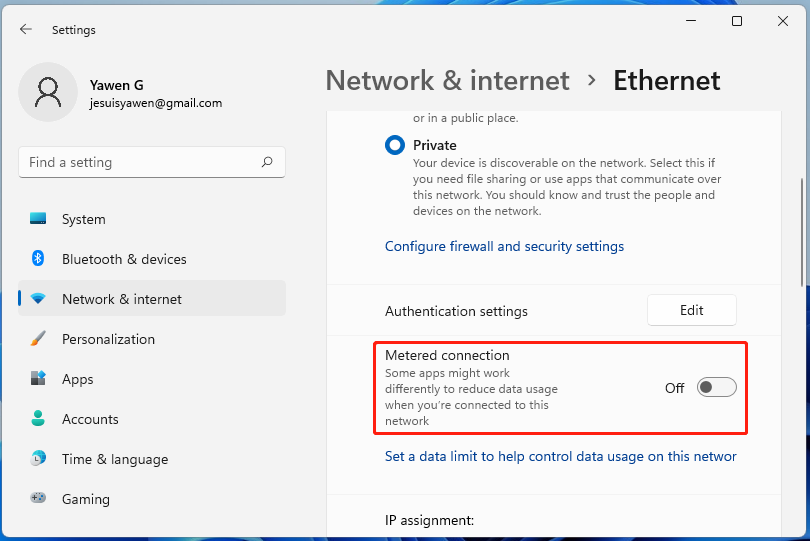Click the user profile avatar
The image size is (810, 541).
pos(47,93)
